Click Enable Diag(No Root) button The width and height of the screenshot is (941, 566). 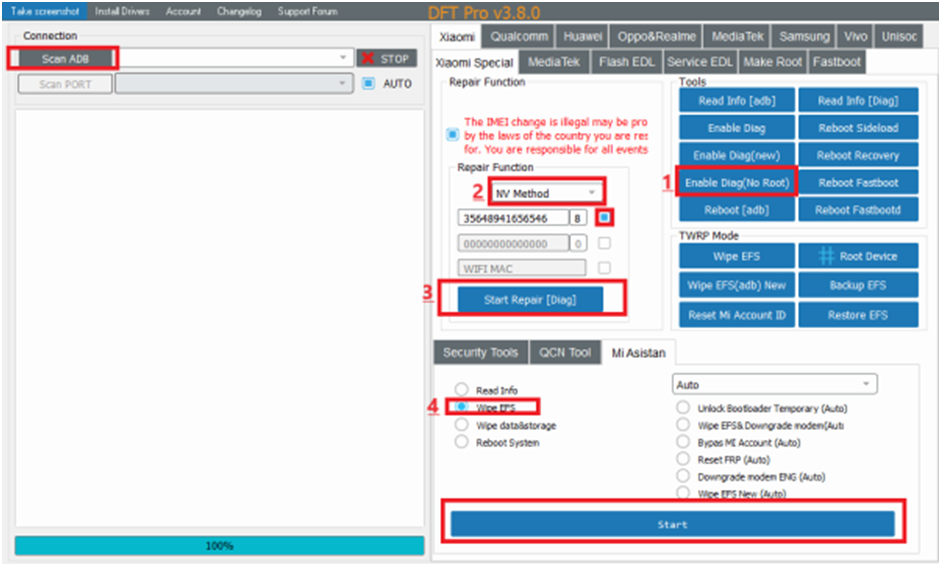[x=737, y=182]
